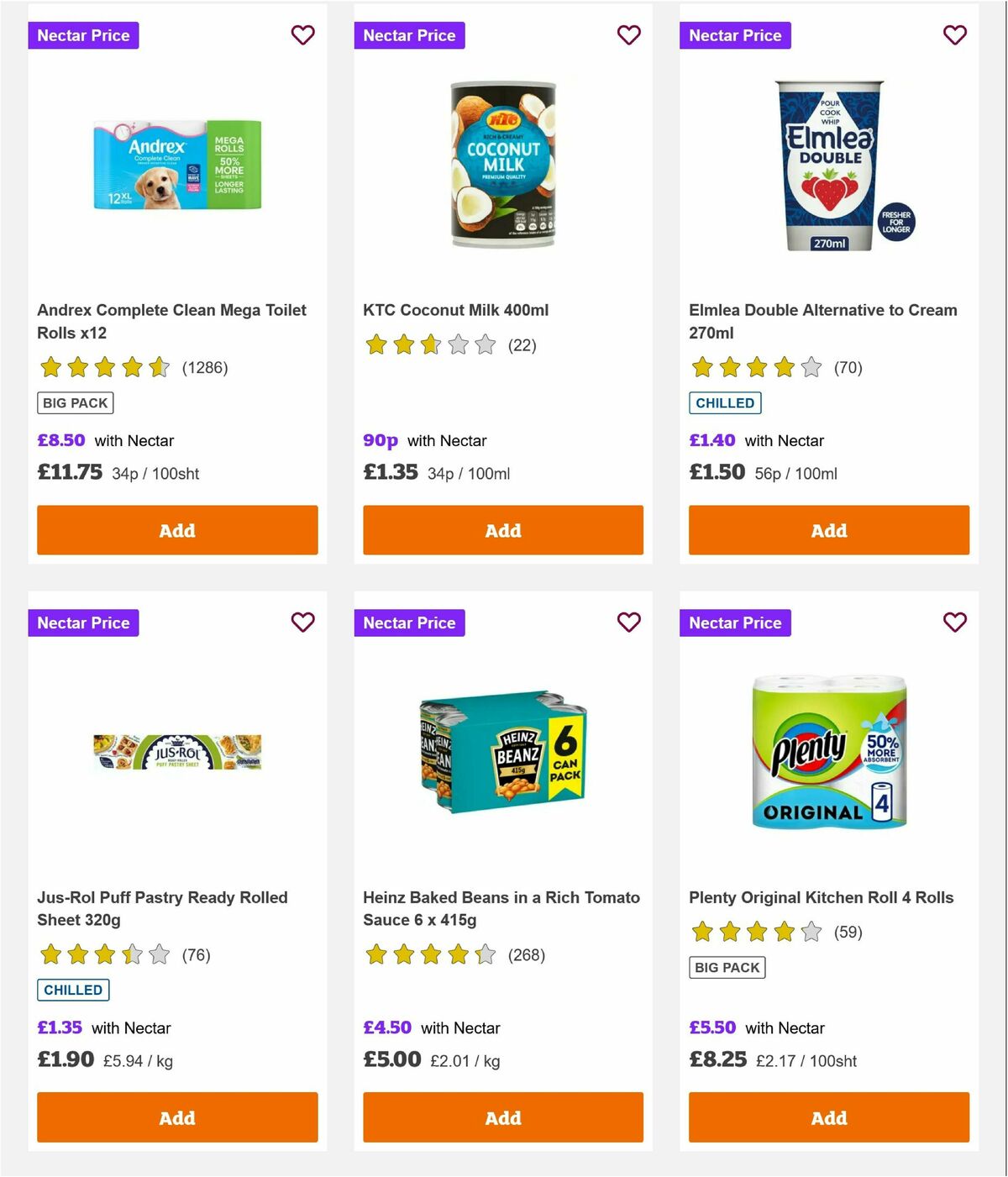Add Andrex Complete Clean Mega Toilet Rolls to basket

pos(176,530)
